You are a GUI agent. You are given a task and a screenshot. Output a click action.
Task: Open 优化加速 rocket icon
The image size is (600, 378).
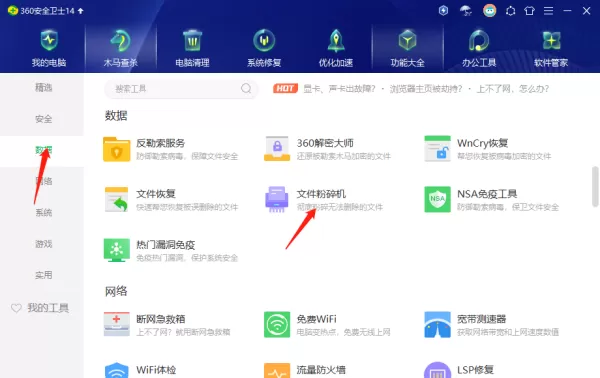(x=336, y=41)
